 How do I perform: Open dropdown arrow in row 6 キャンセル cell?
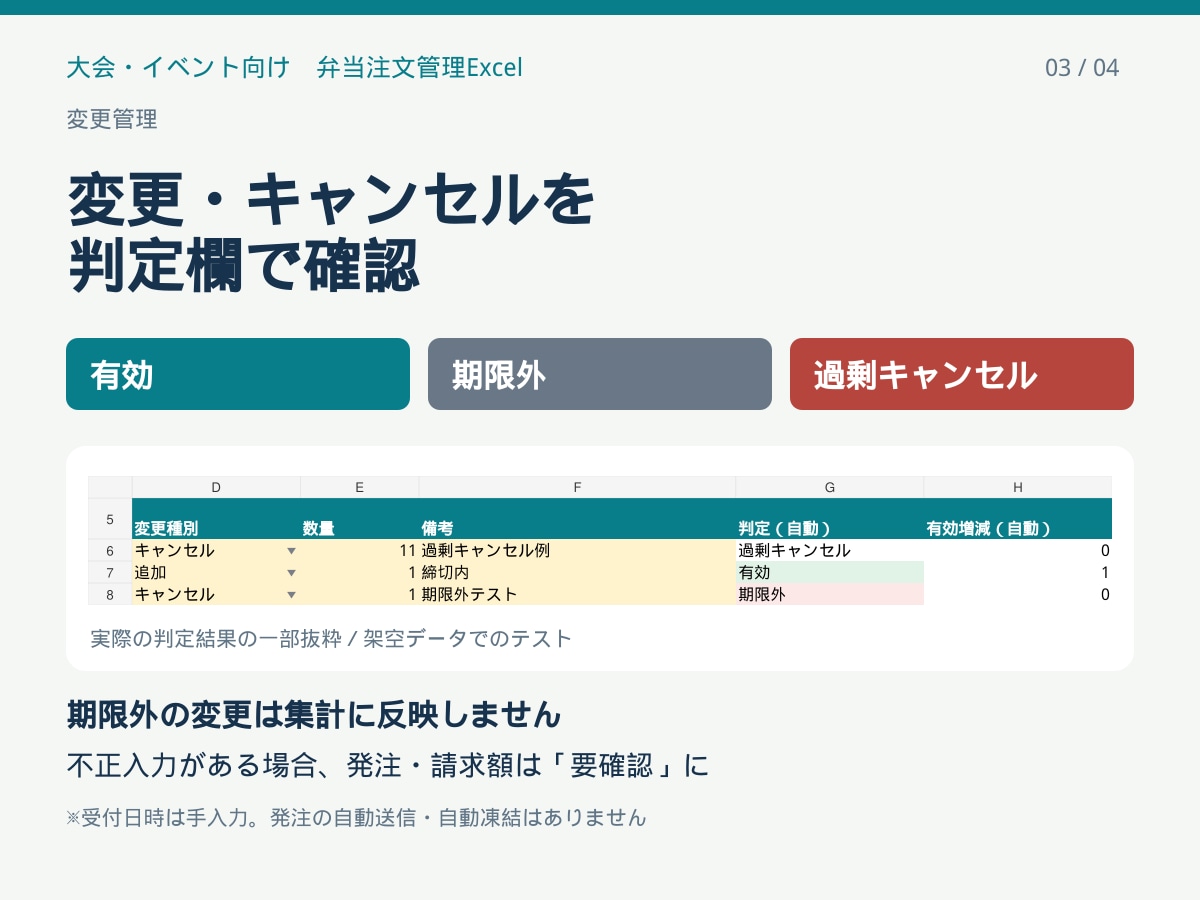pyautogui.click(x=291, y=551)
